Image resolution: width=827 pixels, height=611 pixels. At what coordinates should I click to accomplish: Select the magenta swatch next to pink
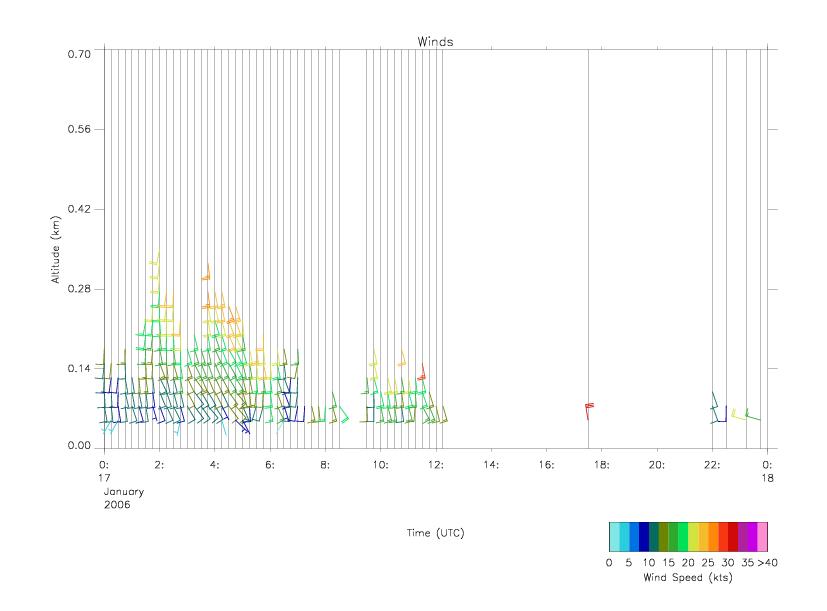click(x=752, y=537)
